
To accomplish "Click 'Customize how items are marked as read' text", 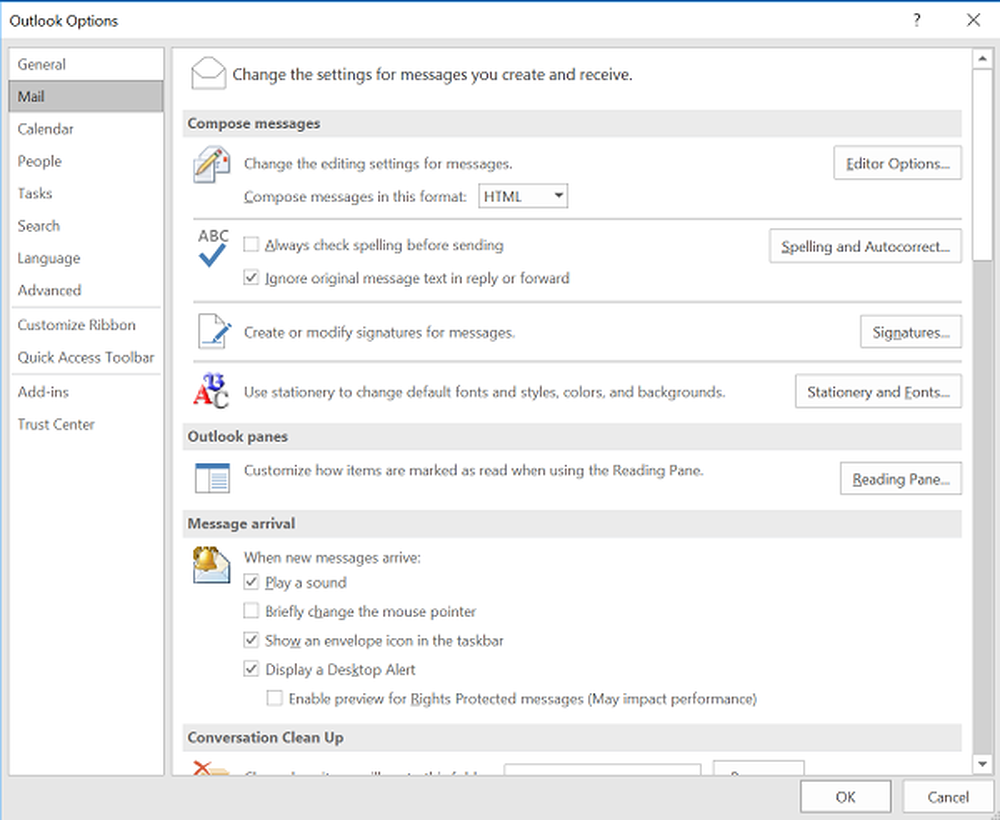I will [x=474, y=471].
